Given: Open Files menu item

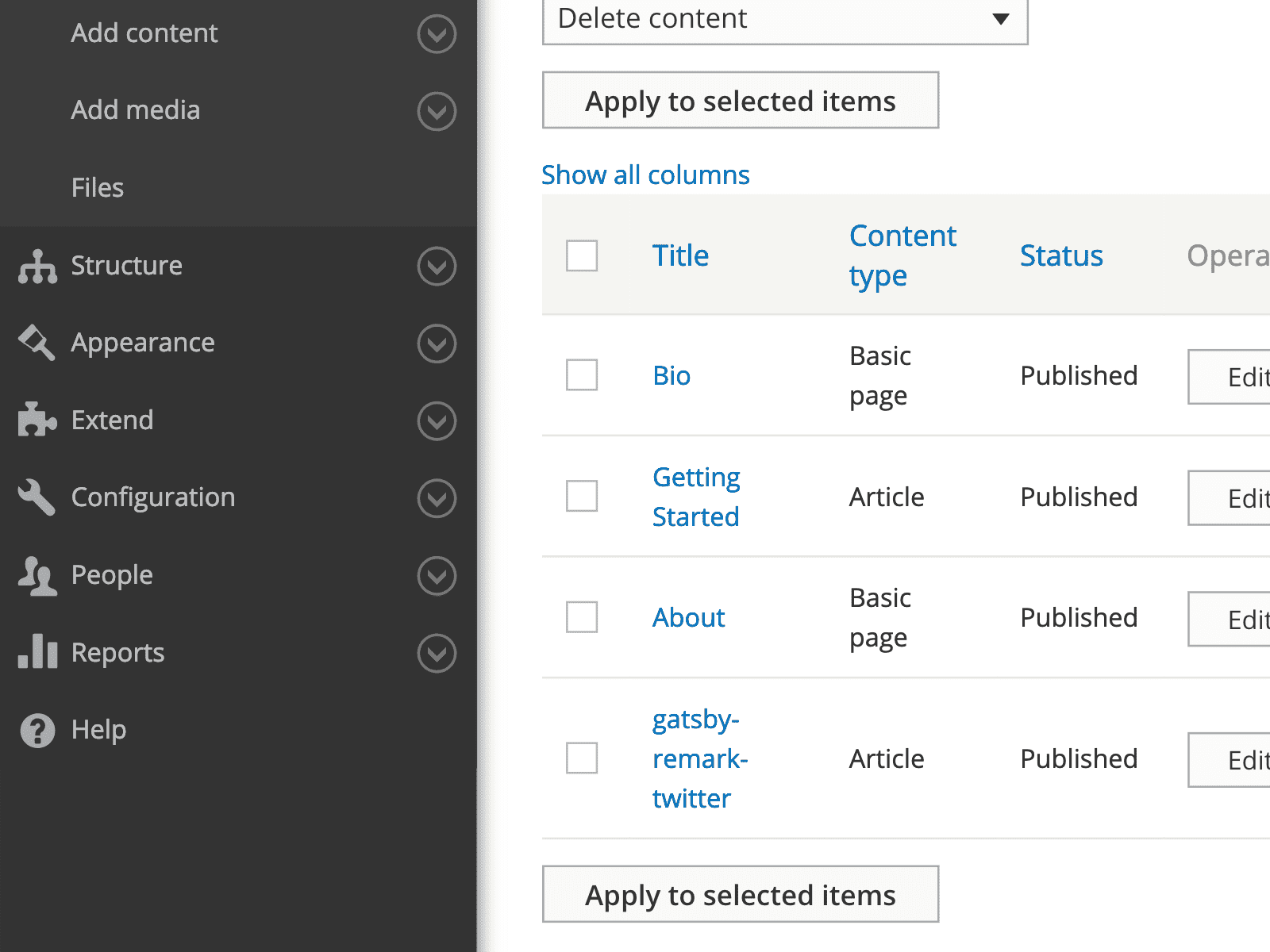Looking at the screenshot, I should [97, 188].
